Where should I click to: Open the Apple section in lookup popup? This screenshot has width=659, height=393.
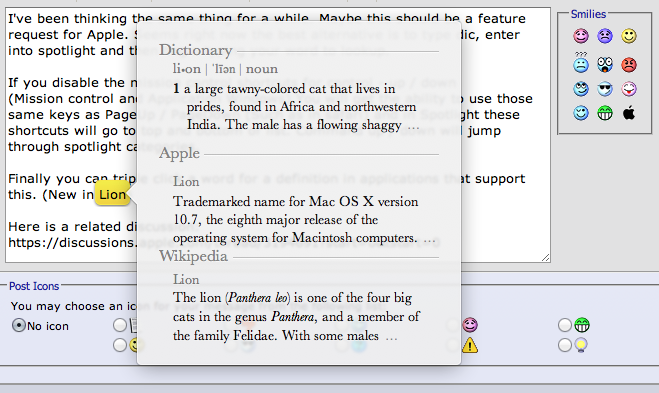coord(179,153)
